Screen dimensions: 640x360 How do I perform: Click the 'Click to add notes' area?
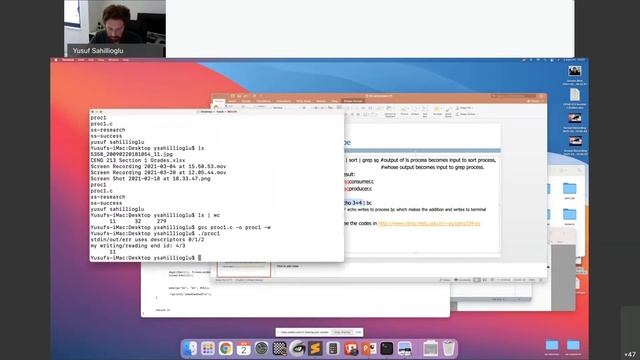pos(288,266)
